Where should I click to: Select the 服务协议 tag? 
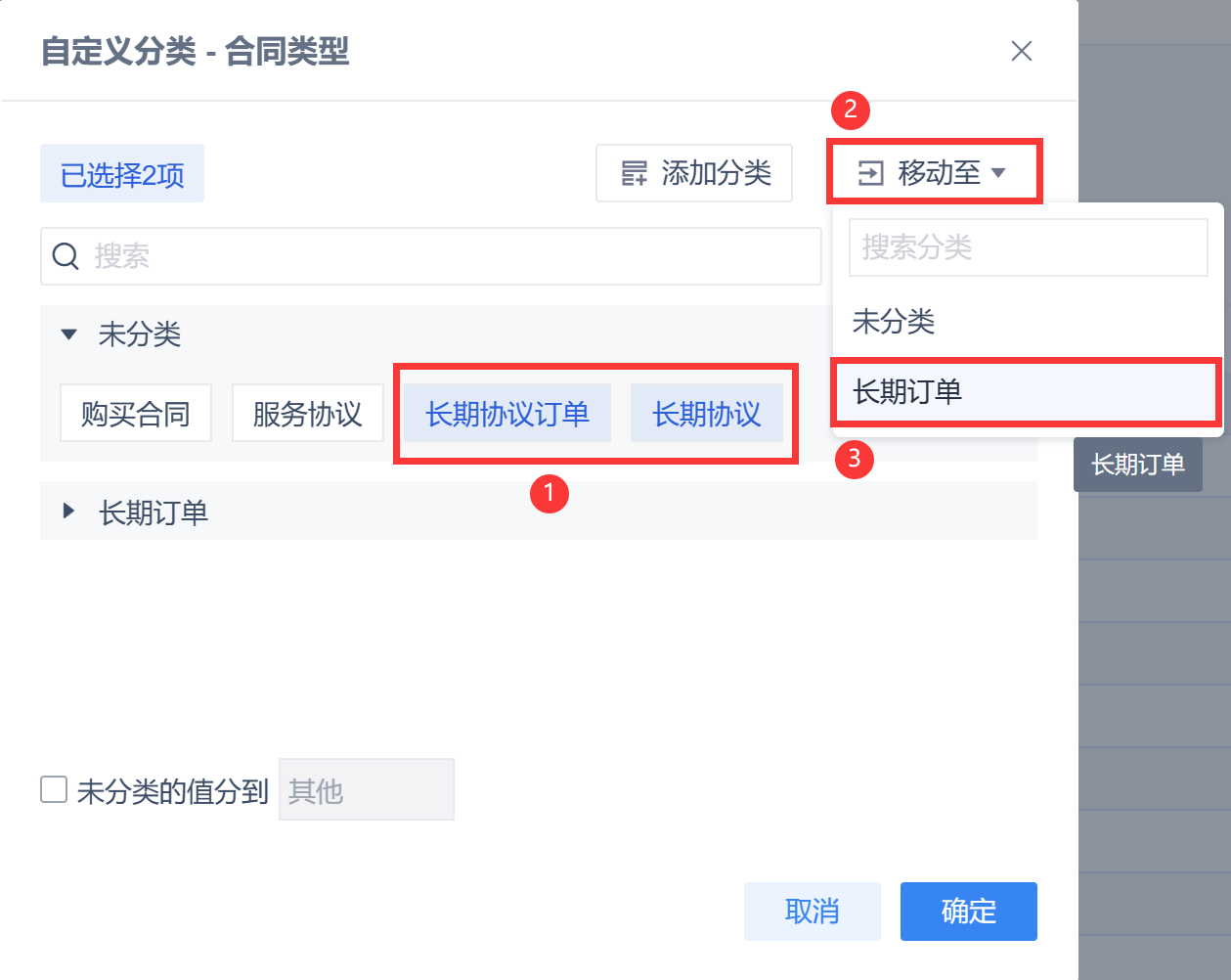coord(307,414)
